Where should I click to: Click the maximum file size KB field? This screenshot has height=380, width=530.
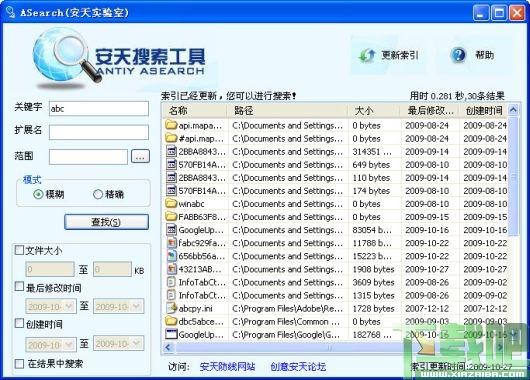coord(112,269)
